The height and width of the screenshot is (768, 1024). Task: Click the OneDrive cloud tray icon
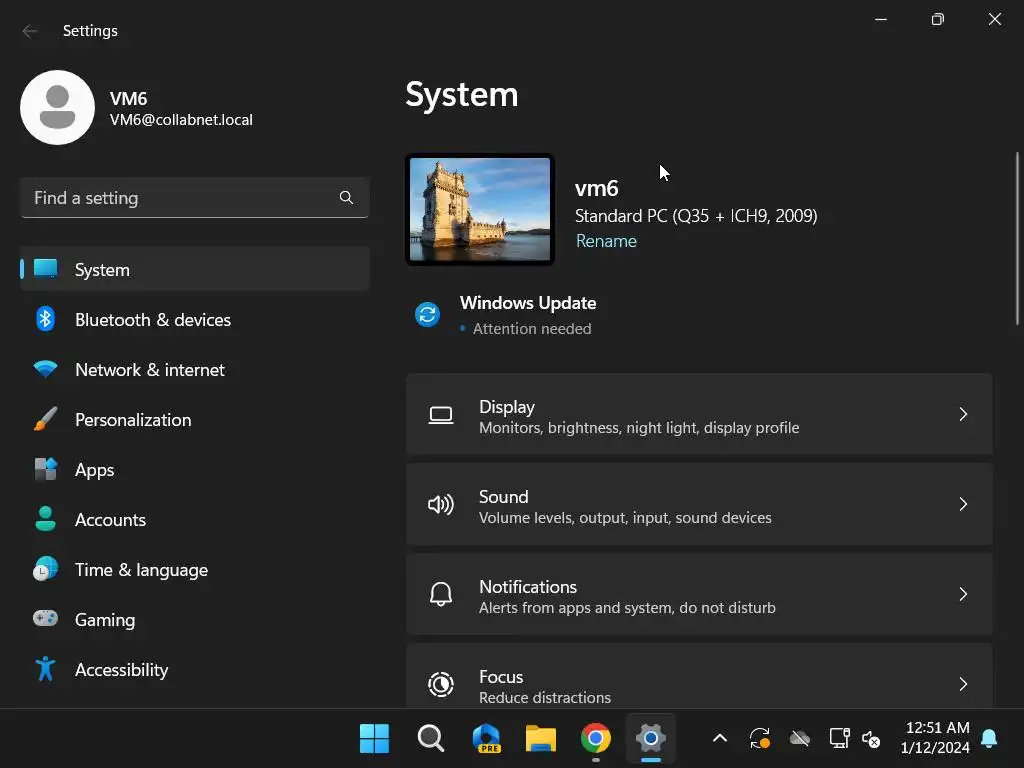(800, 739)
